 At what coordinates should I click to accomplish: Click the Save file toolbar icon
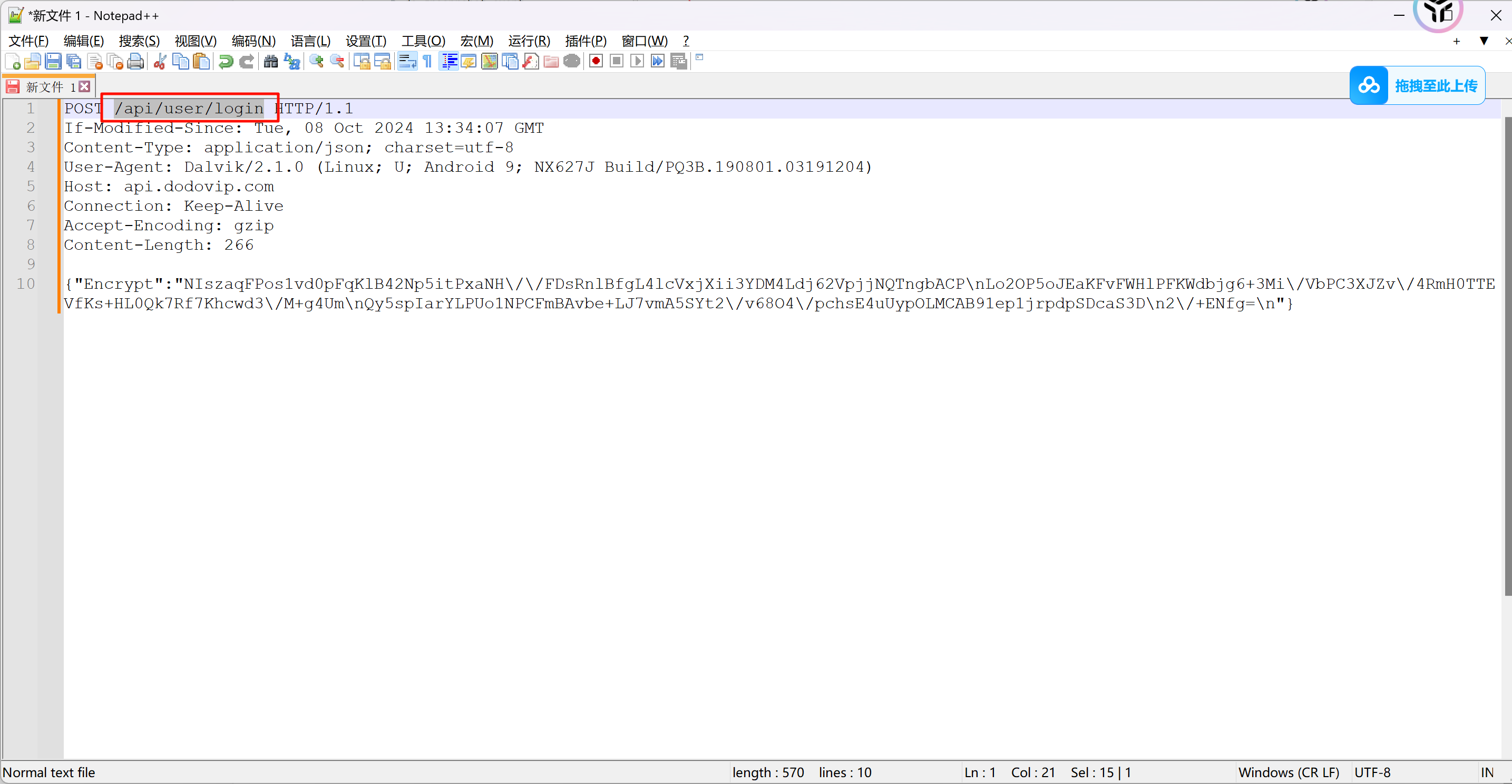point(53,62)
